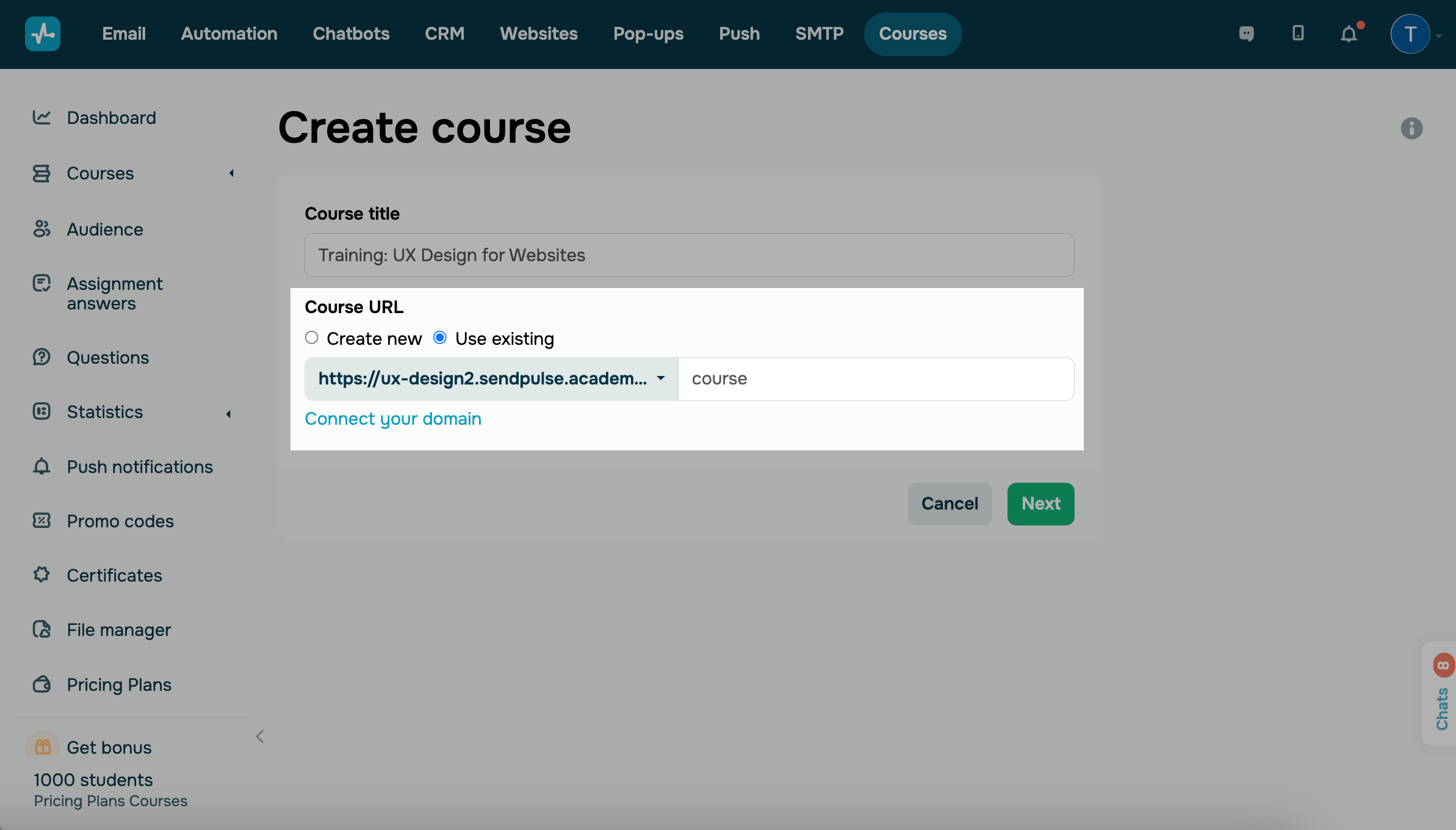Expand the Statistics sidebar submenu arrow
Screen dimensions: 1456x830
point(229,414)
